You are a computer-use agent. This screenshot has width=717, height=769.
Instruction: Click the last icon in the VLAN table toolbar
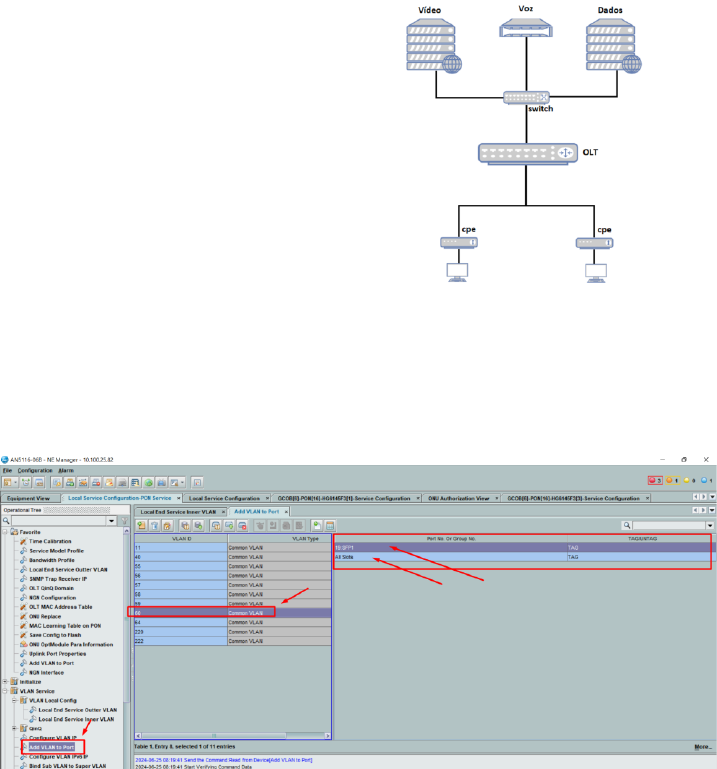pyautogui.click(x=329, y=525)
